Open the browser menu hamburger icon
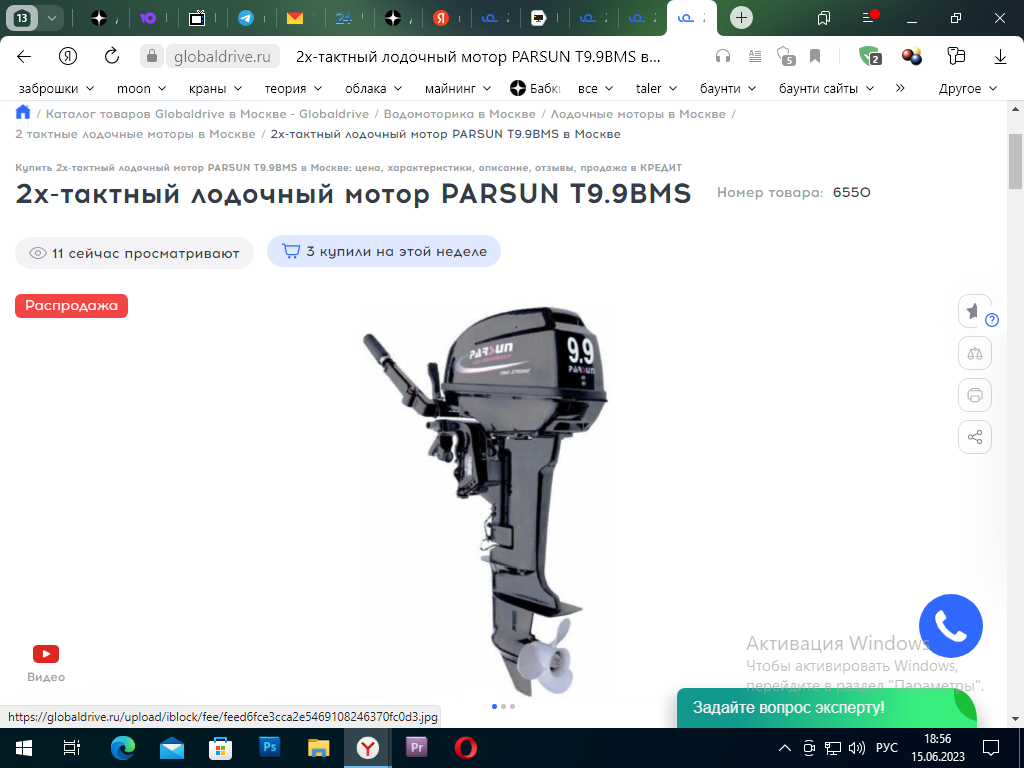 pyautogui.click(x=869, y=18)
